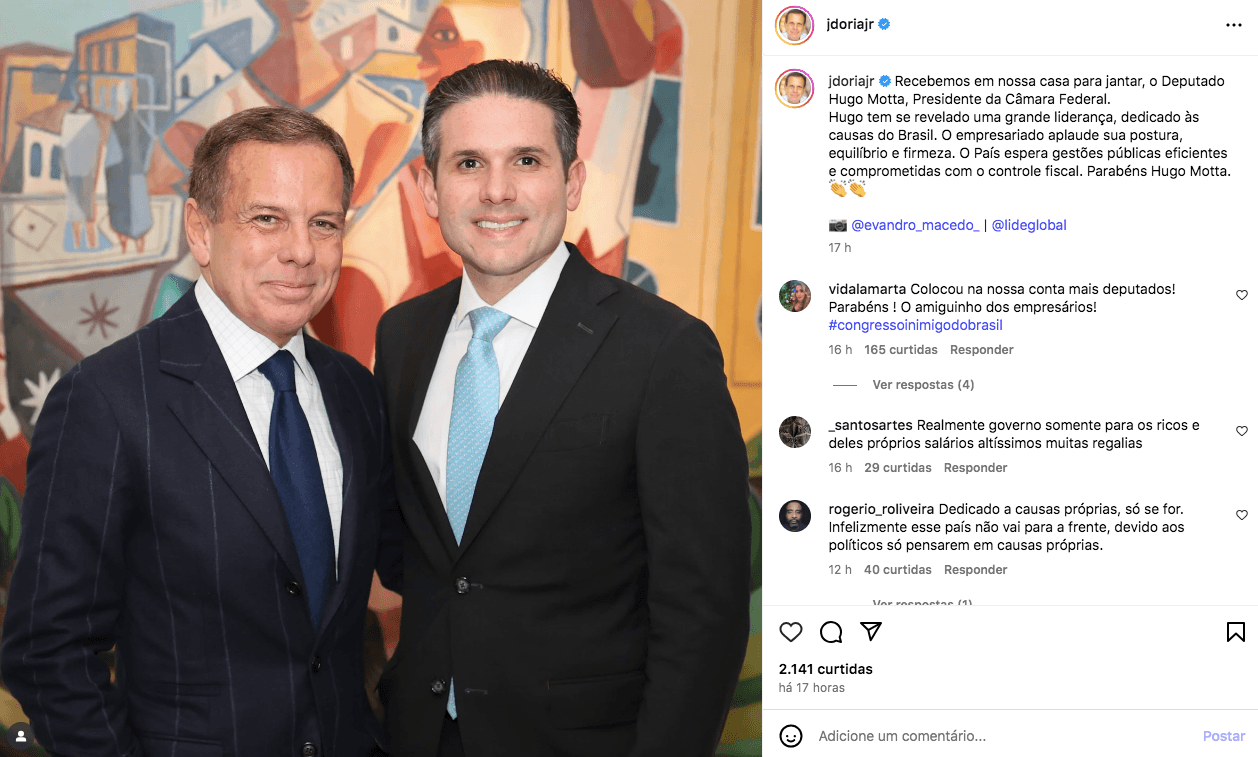Screen dimensions: 1258x757
Task: Open @lideglobal profile mention
Action: (x=1029, y=225)
